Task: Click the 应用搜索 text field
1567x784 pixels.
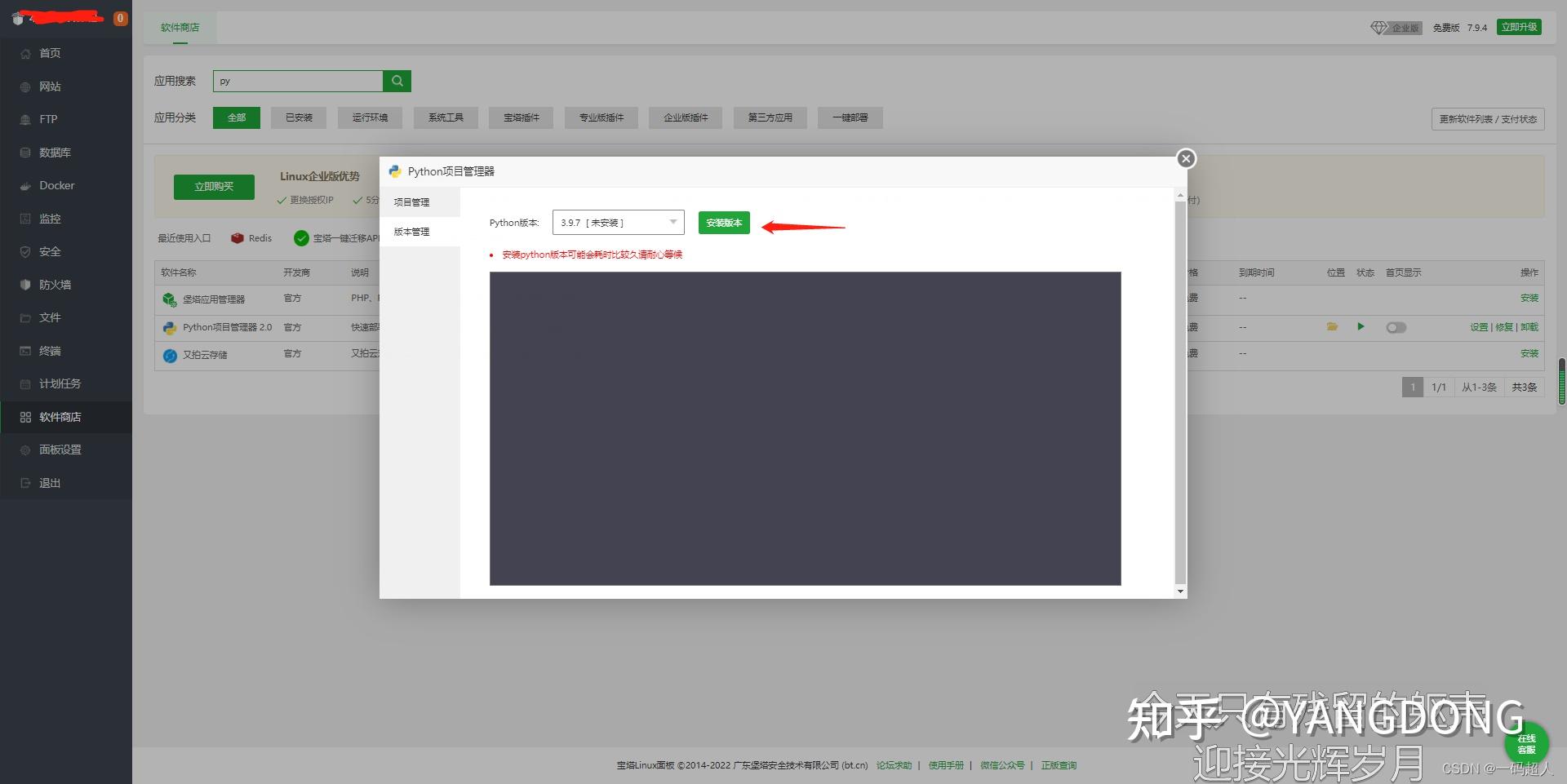Action: pyautogui.click(x=298, y=81)
